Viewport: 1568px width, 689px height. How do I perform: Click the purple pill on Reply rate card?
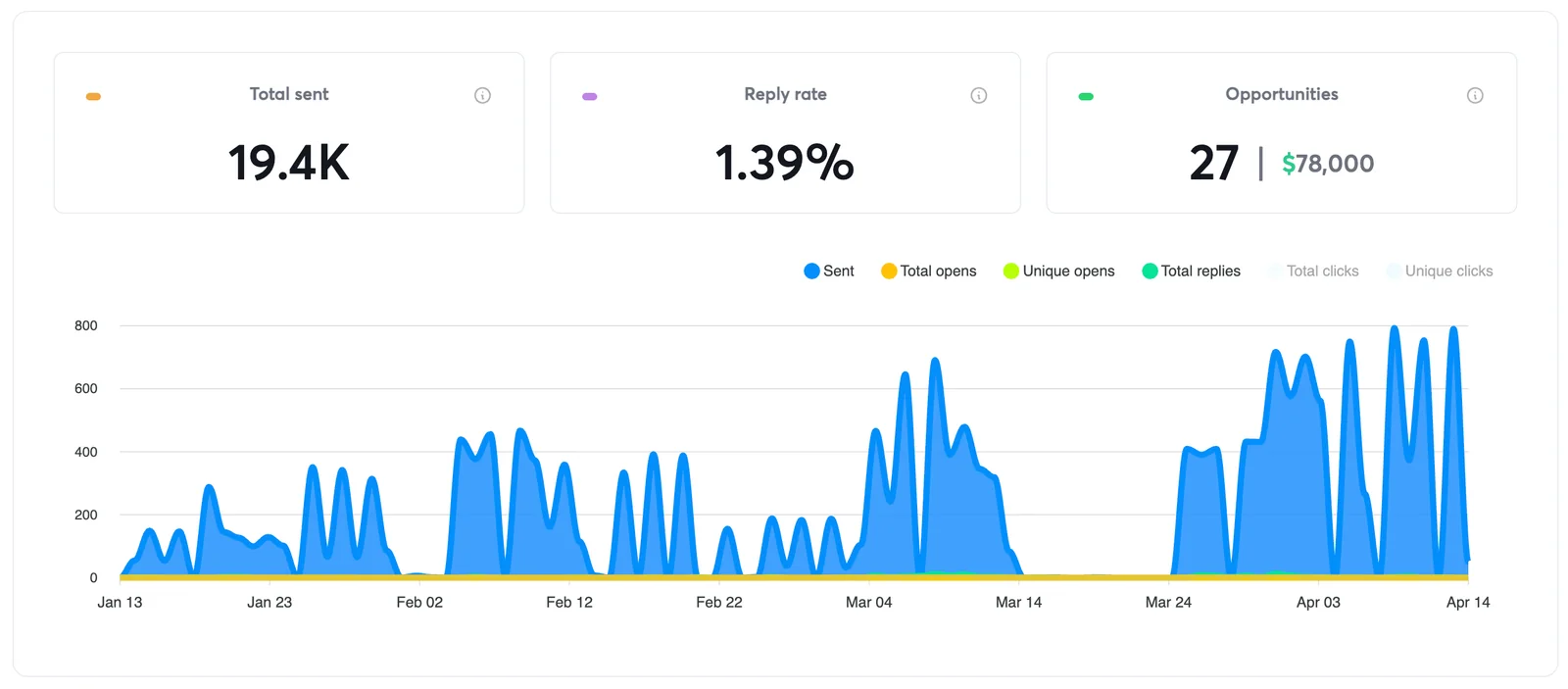pyautogui.click(x=589, y=96)
